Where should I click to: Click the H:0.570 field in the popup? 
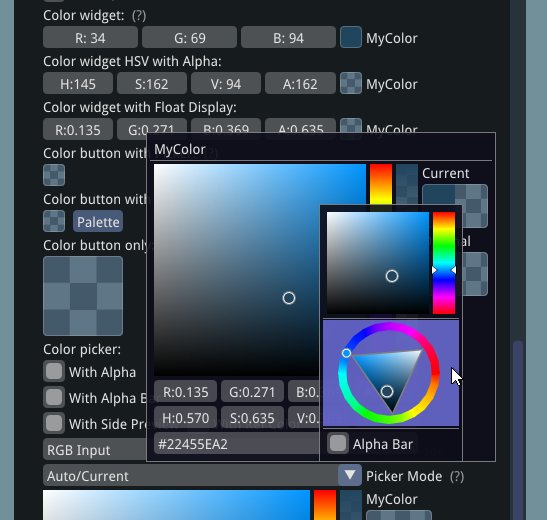click(x=186, y=417)
